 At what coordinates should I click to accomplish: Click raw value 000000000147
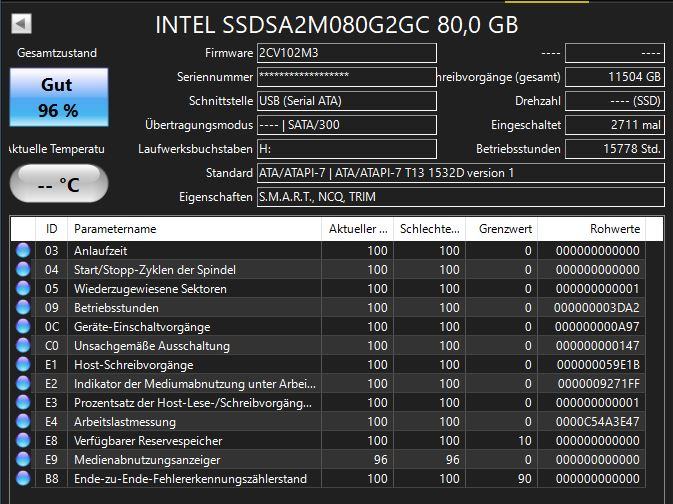[597, 345]
